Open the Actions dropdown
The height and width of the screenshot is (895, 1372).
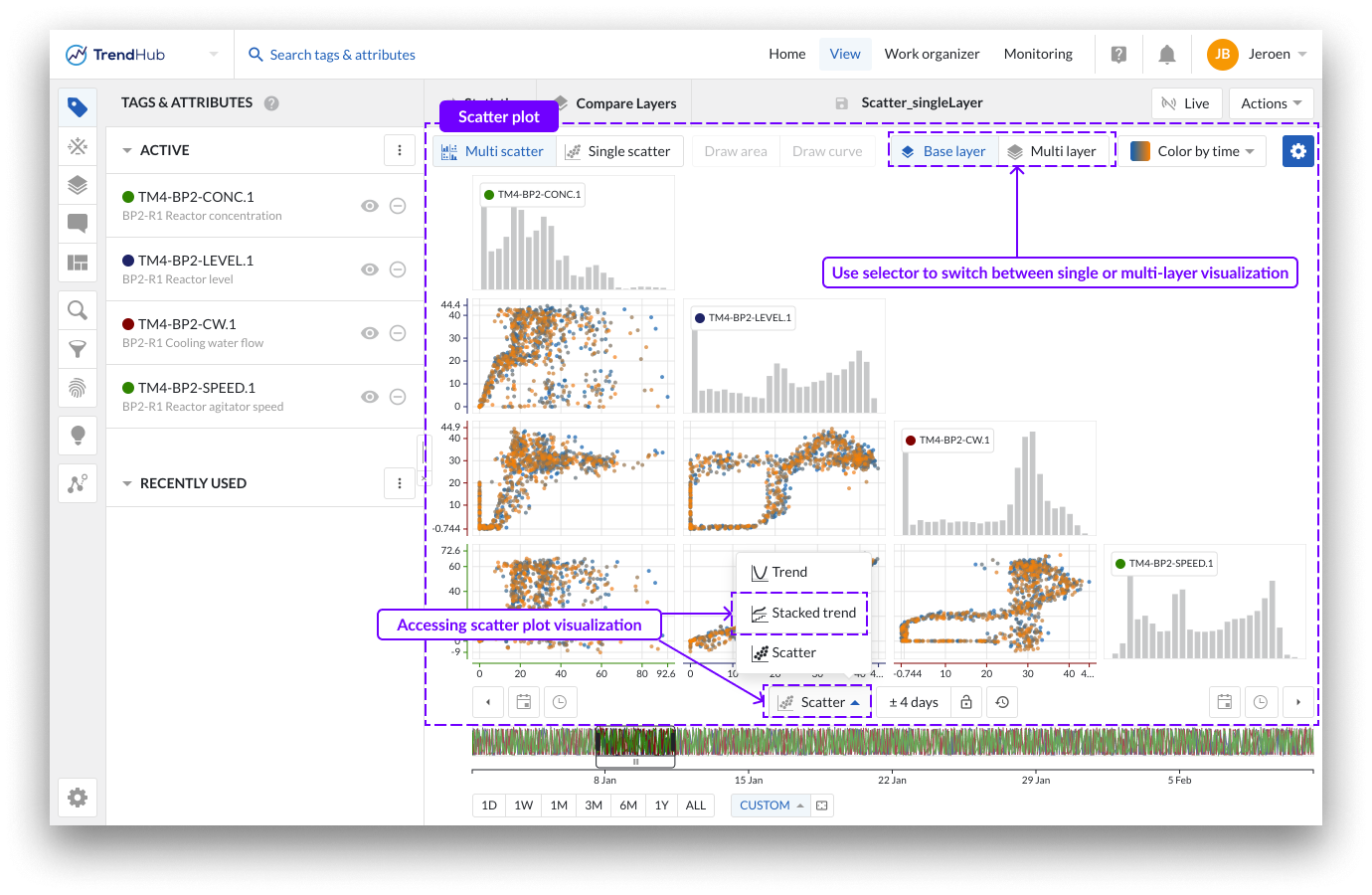1272,103
